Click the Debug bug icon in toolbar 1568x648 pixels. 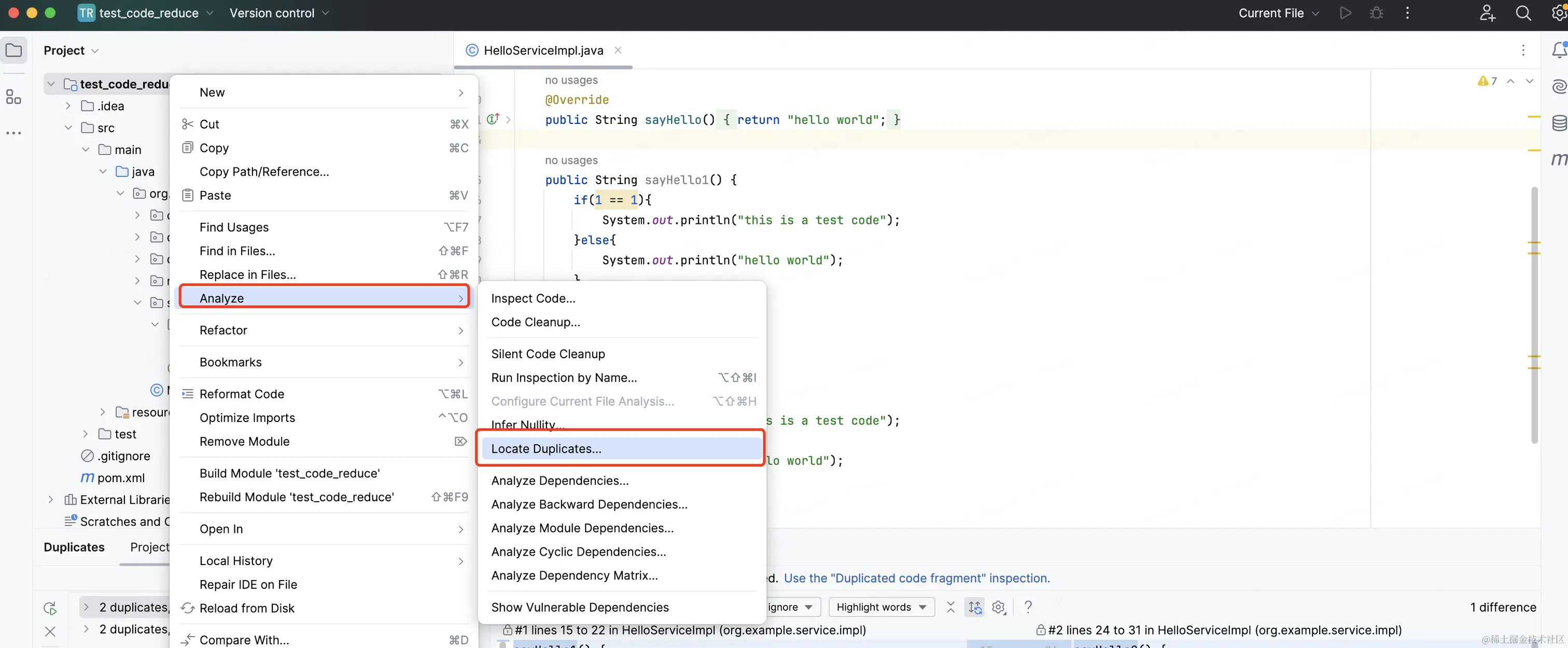tap(1376, 13)
